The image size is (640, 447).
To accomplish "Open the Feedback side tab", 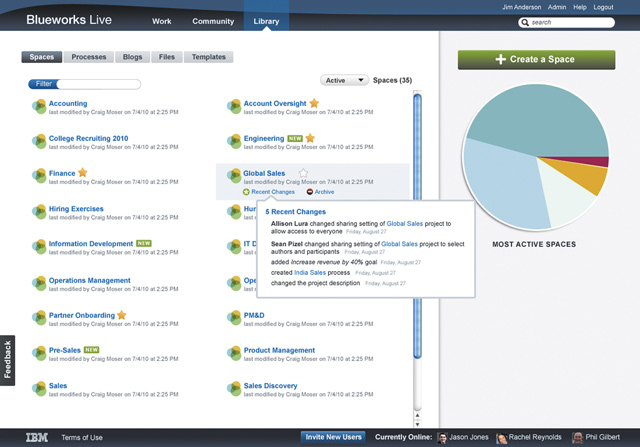I will [x=7, y=360].
